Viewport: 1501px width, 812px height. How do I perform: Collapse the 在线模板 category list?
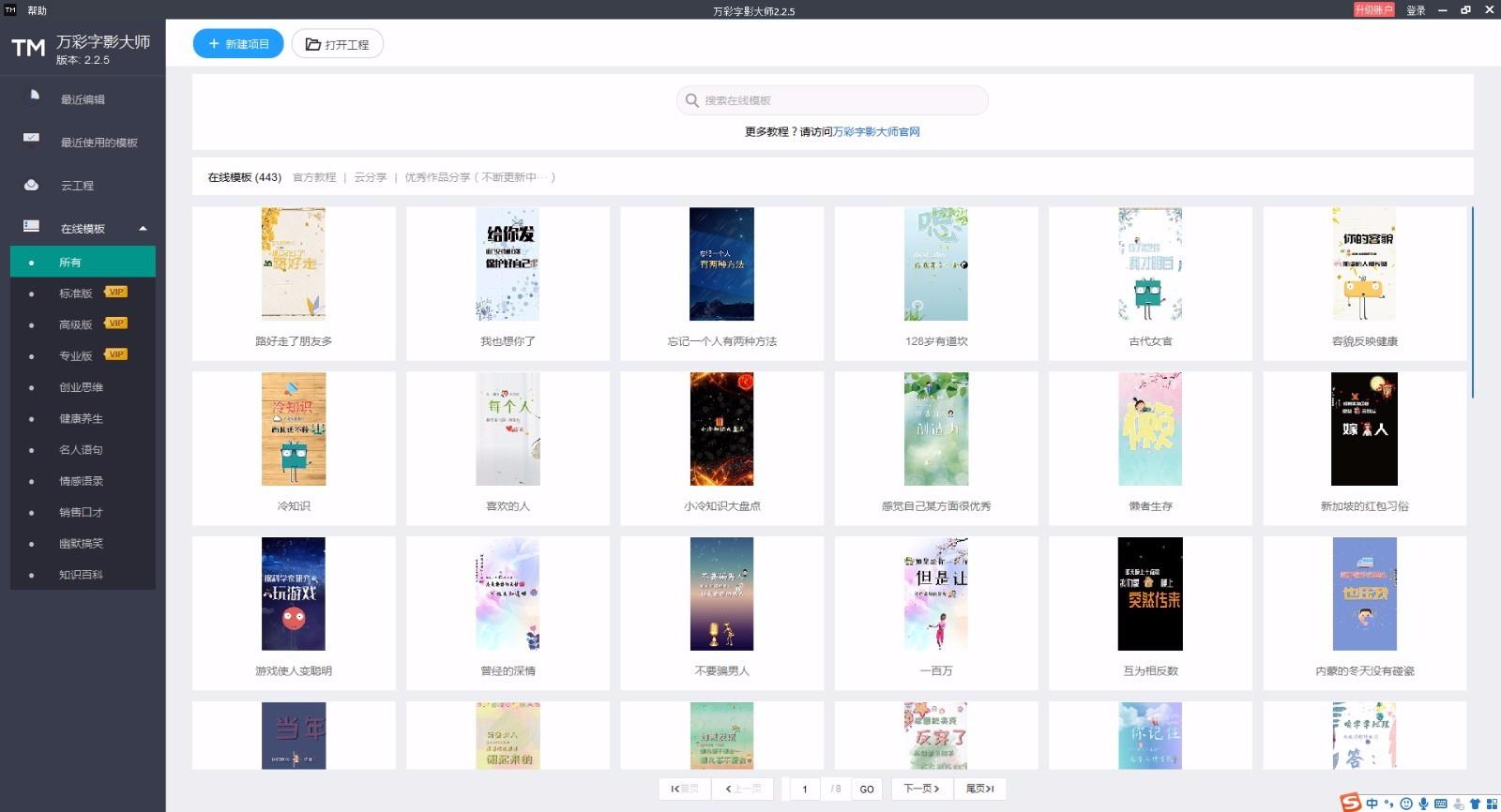click(x=143, y=229)
